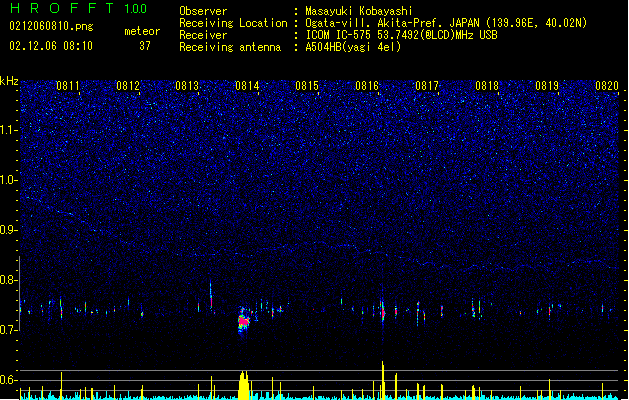Click the Receiving Location value text
The height and width of the screenshot is (400, 629).
tap(446, 23)
